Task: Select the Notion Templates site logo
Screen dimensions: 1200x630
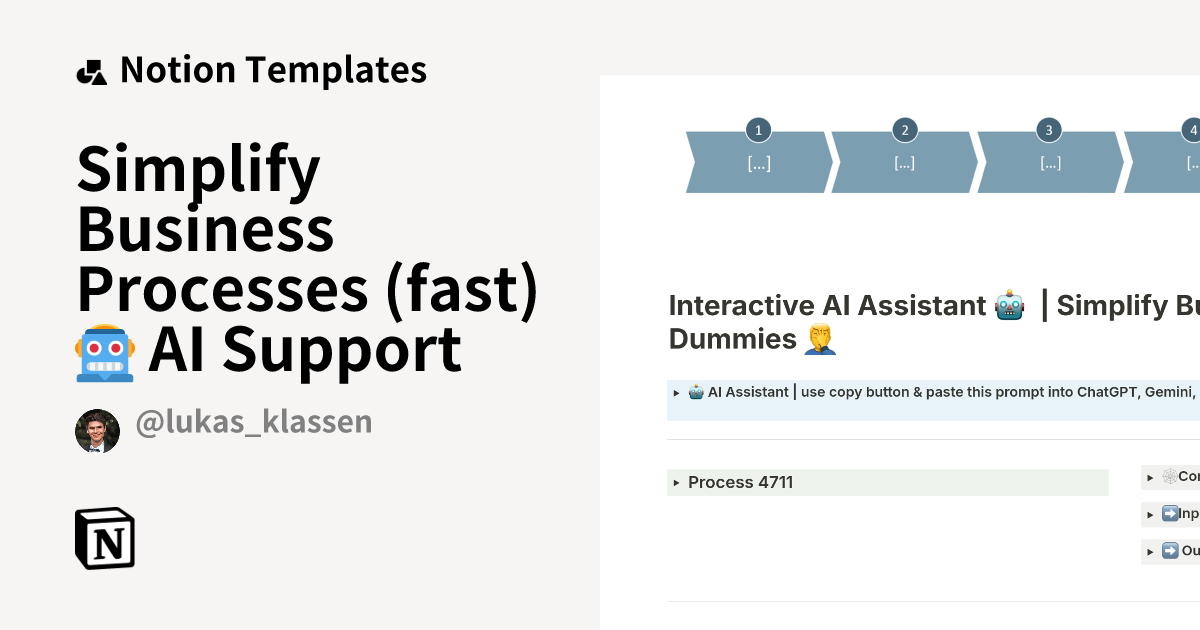Action: [92, 69]
